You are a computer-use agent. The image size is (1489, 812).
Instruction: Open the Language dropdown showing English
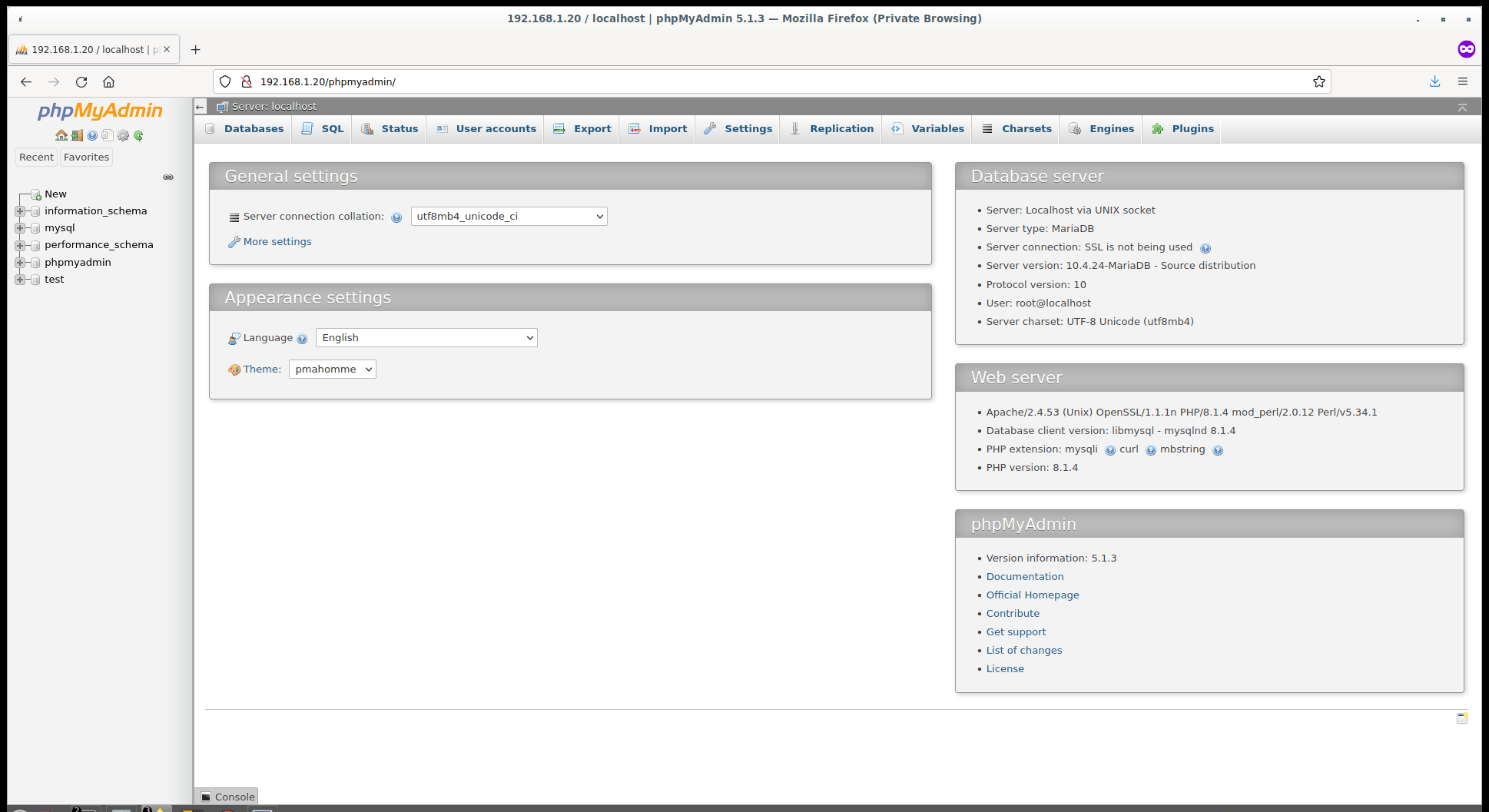point(426,338)
